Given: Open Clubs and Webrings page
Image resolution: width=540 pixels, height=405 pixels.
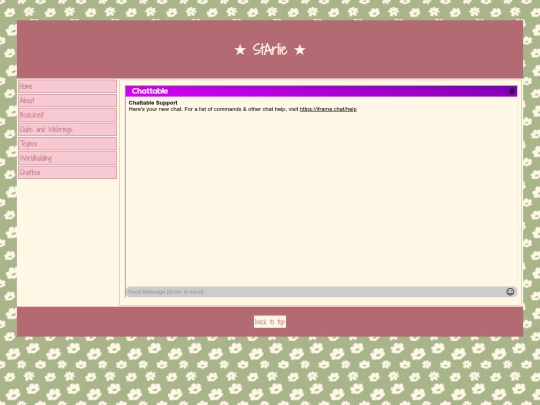Looking at the screenshot, I should pos(68,129).
